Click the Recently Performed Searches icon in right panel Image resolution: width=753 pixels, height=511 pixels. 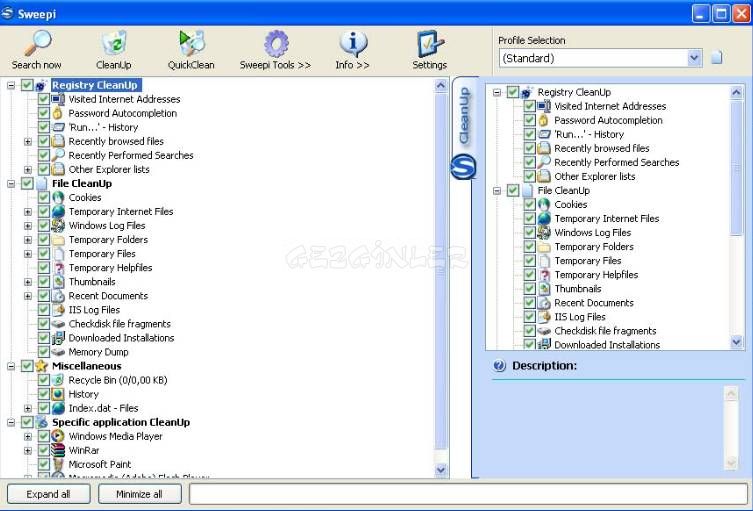[x=544, y=162]
